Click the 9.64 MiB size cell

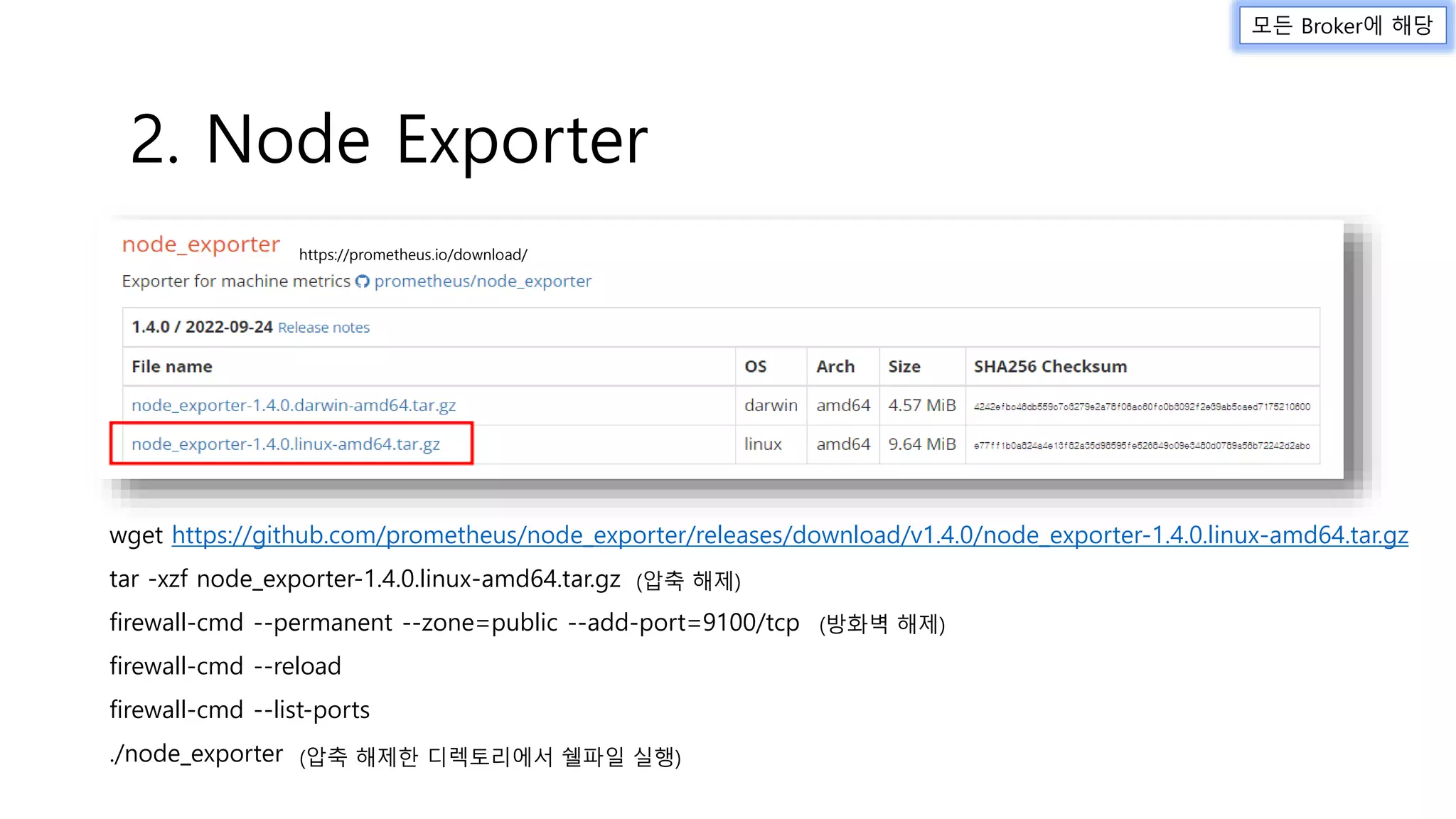[921, 444]
